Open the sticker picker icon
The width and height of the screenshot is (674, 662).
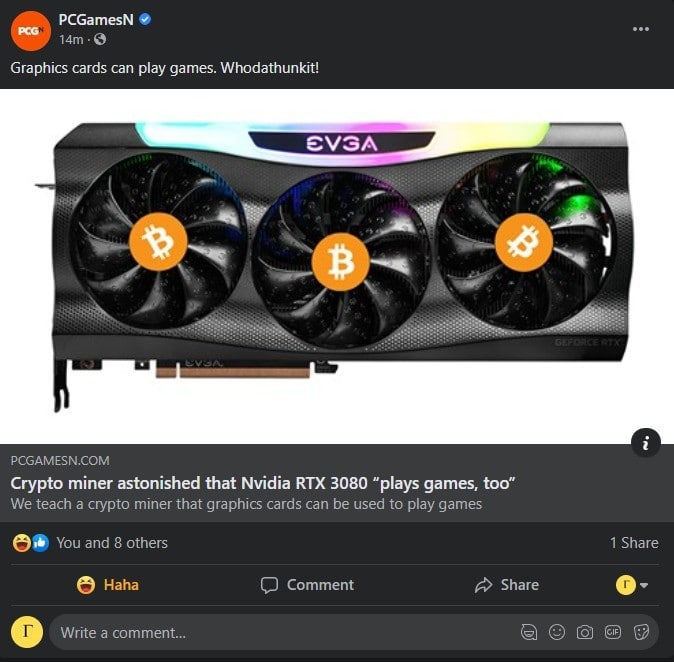coord(641,632)
